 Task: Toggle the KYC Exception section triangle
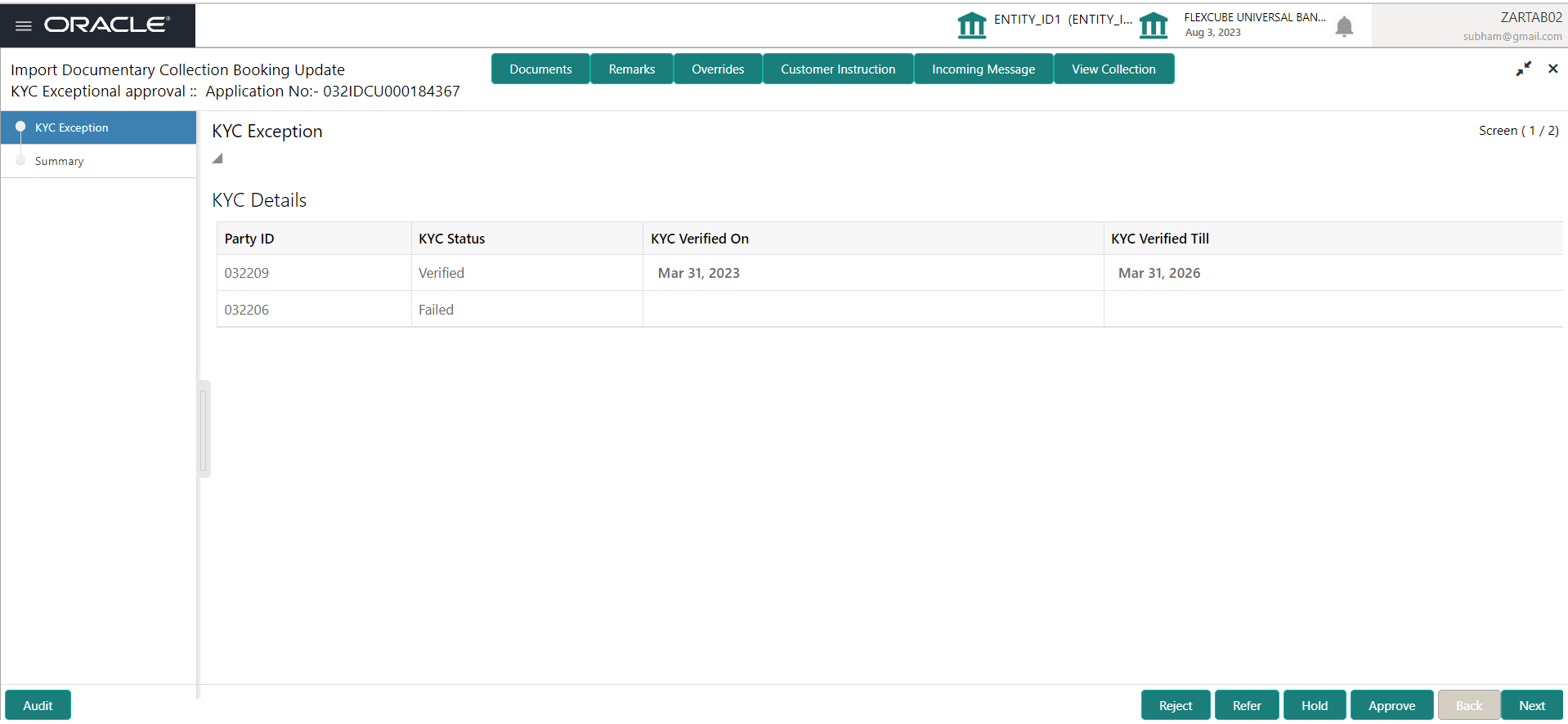pyautogui.click(x=217, y=159)
